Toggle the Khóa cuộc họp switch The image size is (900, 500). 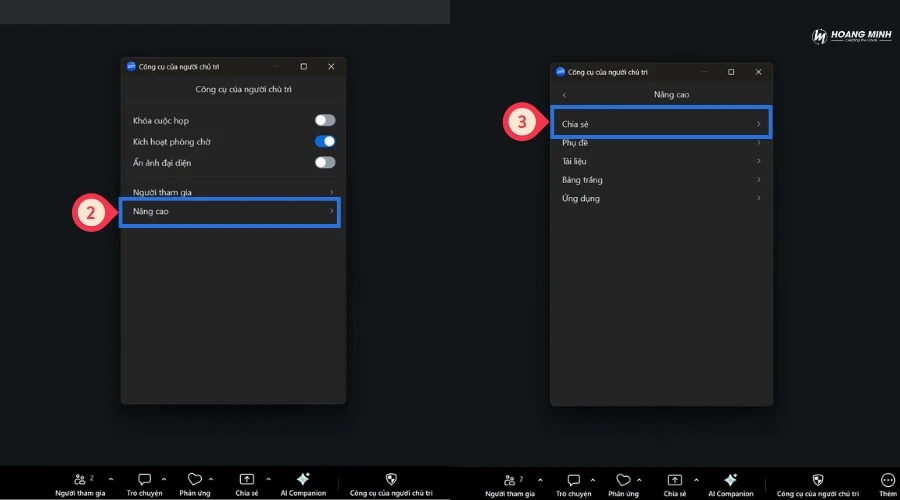tap(325, 120)
